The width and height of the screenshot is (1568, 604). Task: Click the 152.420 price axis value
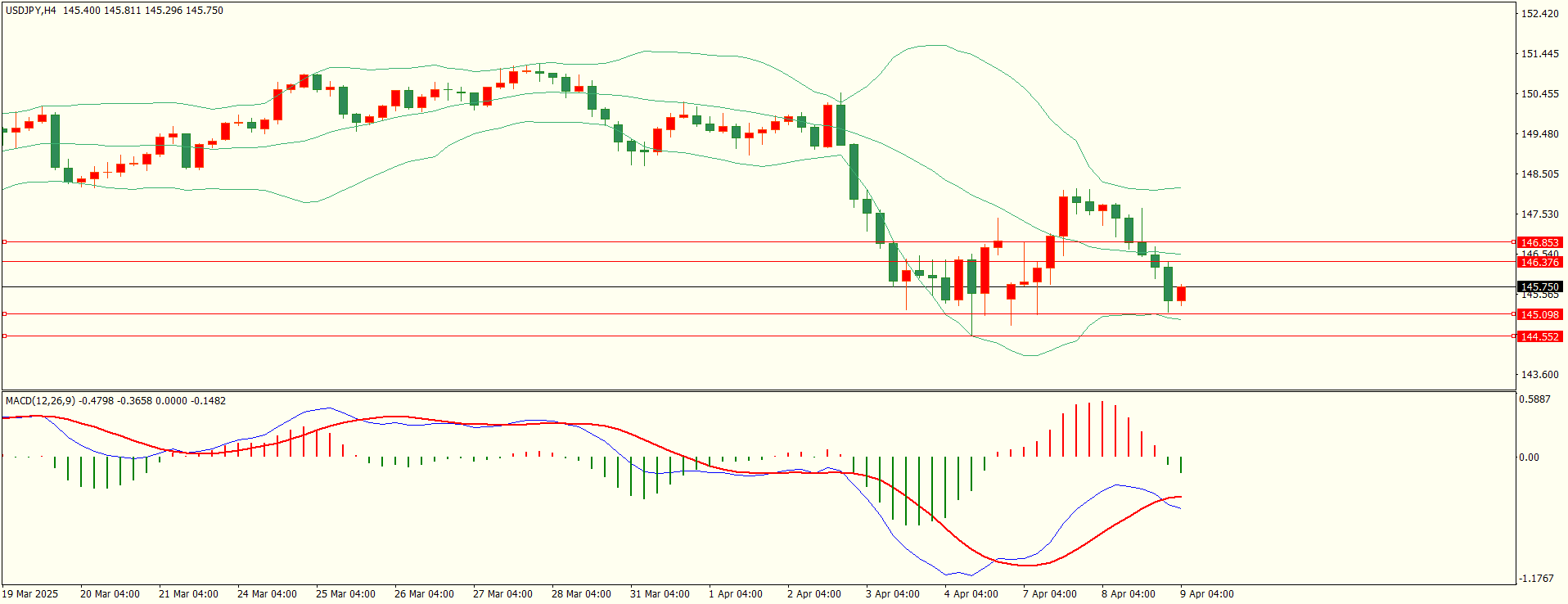click(1539, 14)
